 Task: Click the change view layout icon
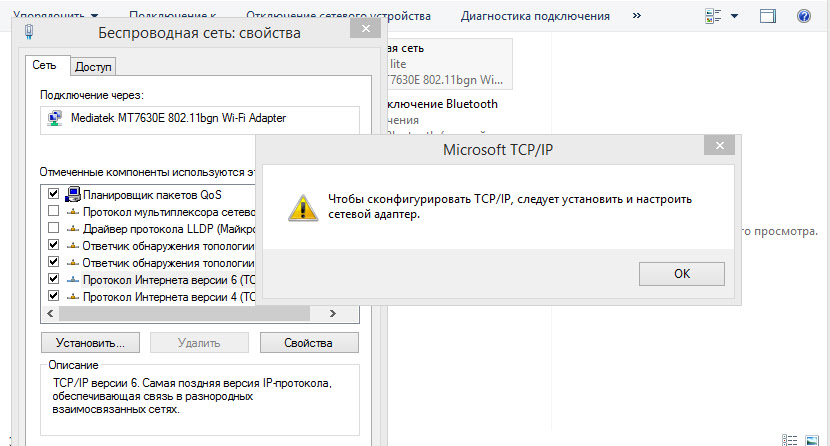[713, 17]
